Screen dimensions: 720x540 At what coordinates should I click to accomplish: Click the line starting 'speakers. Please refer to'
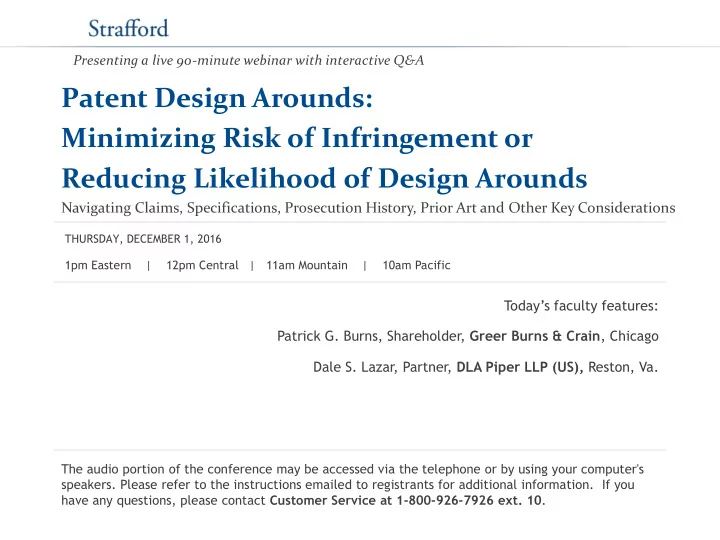tap(348, 485)
